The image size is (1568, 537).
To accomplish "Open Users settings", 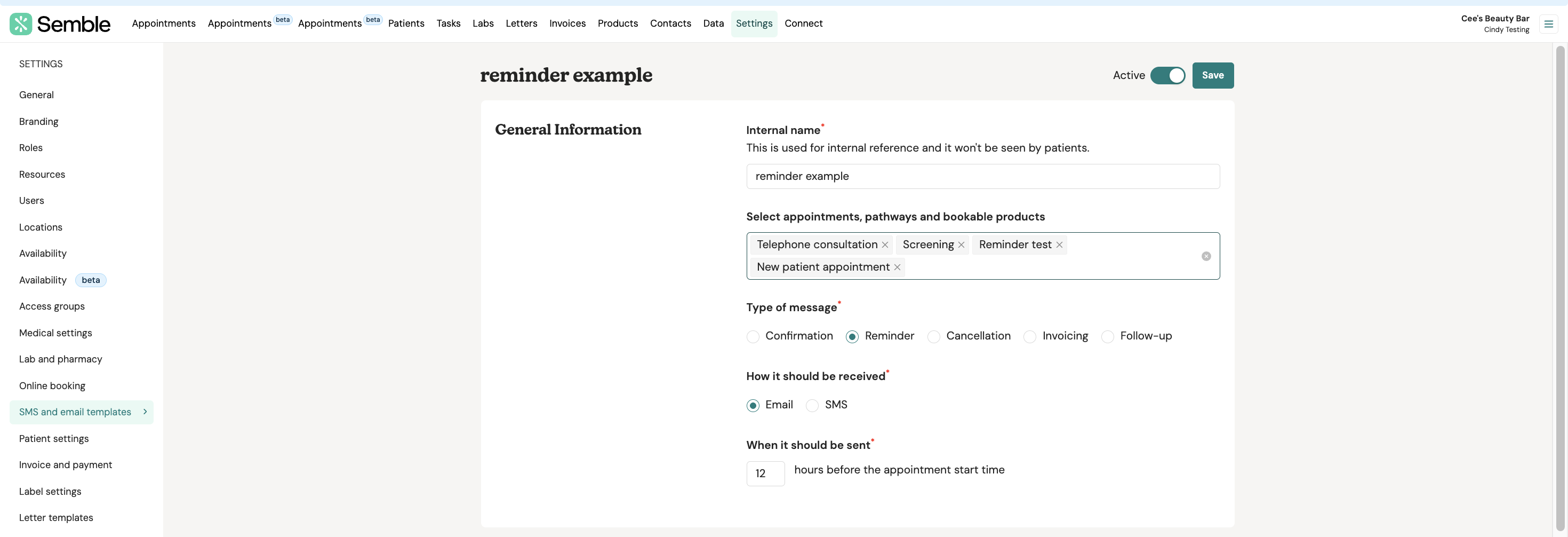I will point(31,201).
